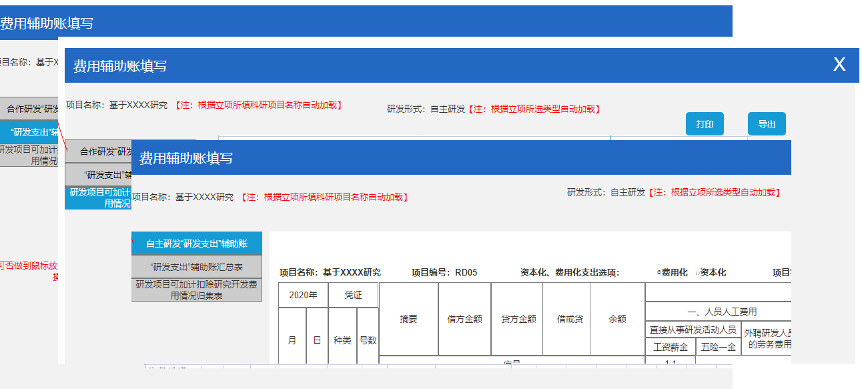862x389 pixels.
Task: Click the 五险一金 column header
Action: 719,347
